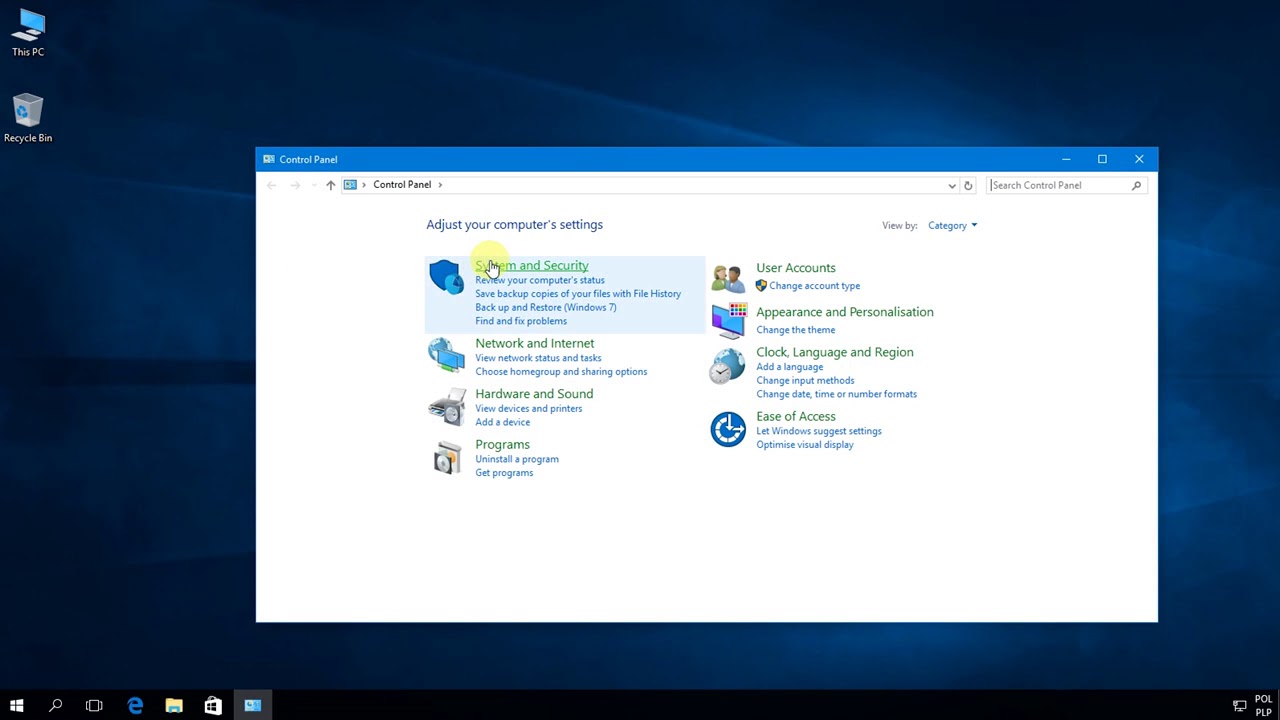This screenshot has height=720, width=1280.
Task: Select the Recycle Bin desktop icon
Action: pyautogui.click(x=28, y=119)
